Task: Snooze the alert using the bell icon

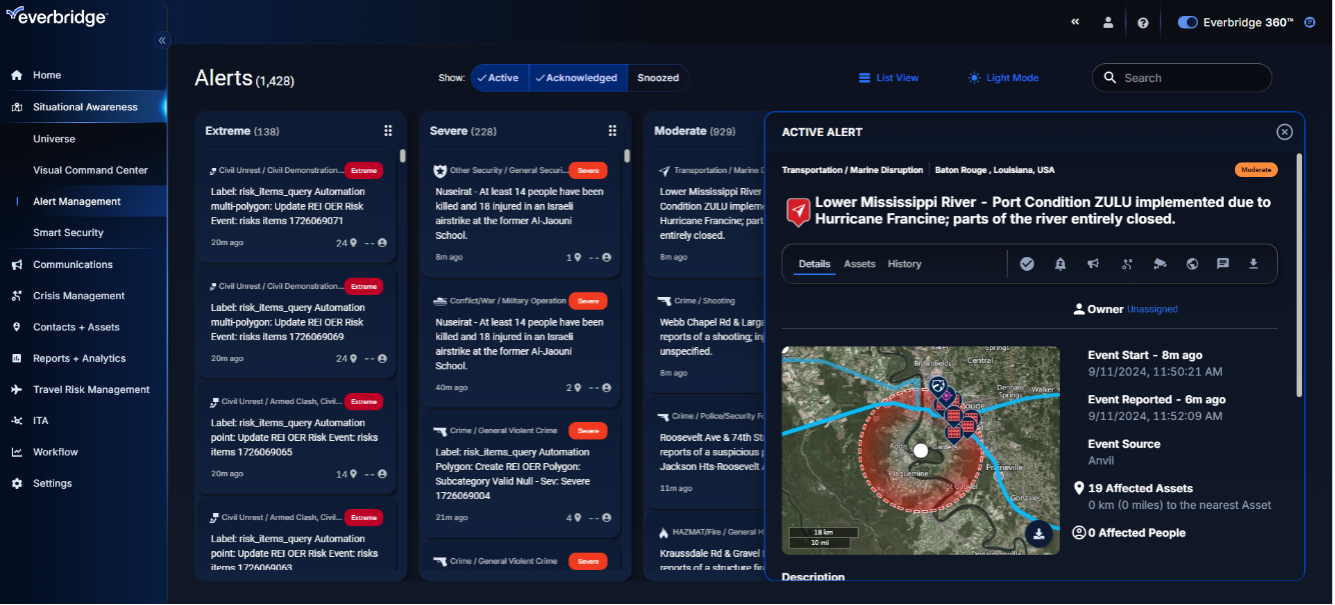Action: coord(1061,264)
